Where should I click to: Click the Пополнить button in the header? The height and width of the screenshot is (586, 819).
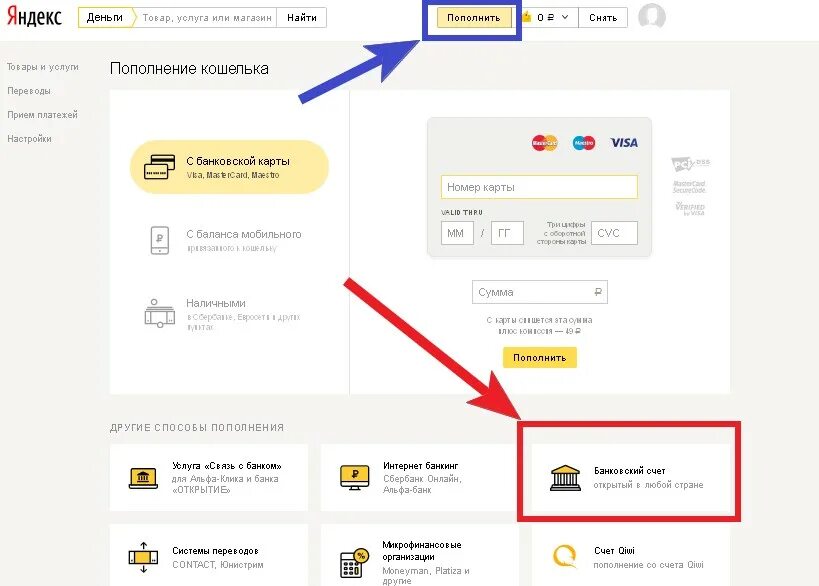click(x=473, y=17)
